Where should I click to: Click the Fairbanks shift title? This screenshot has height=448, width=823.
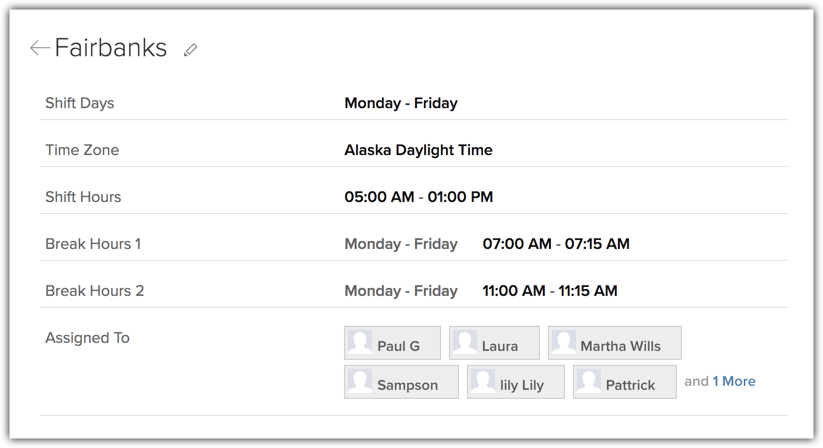tap(110, 48)
